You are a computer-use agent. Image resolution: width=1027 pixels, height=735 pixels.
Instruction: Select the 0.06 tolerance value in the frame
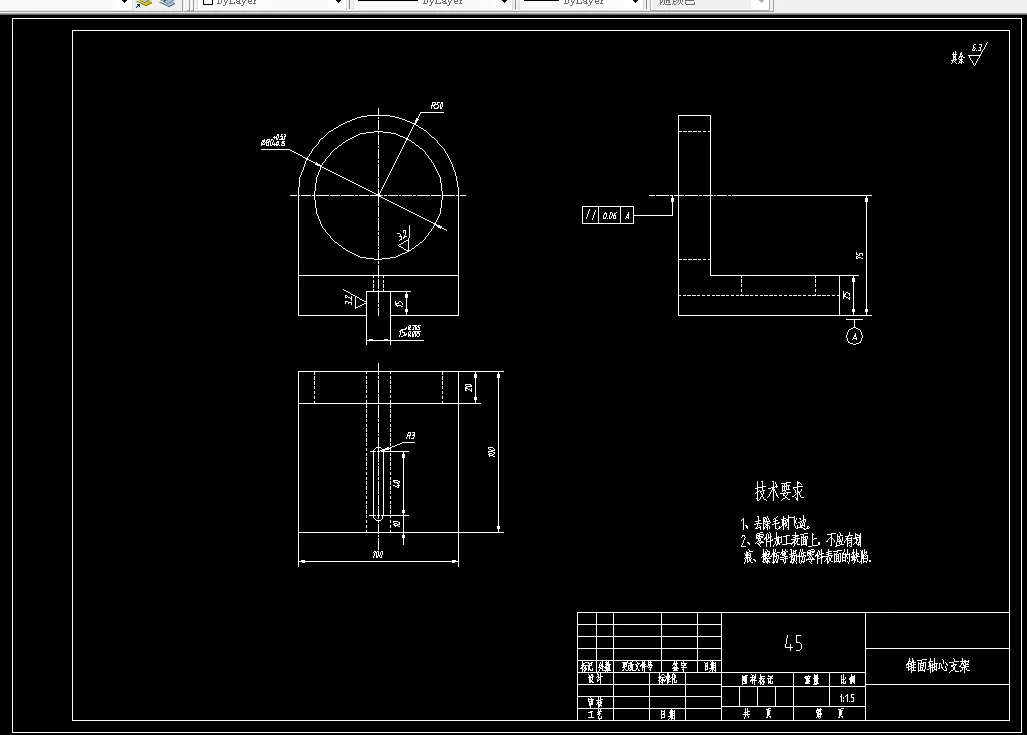[610, 216]
